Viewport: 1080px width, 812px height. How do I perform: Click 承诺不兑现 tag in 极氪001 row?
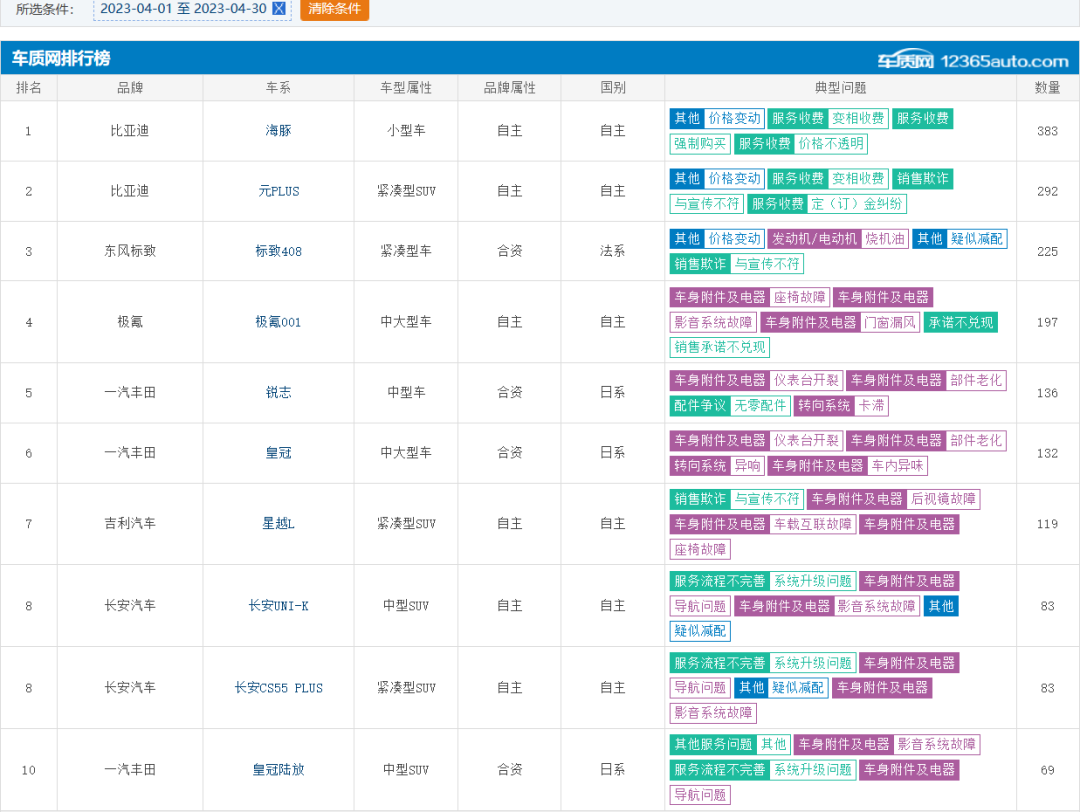point(961,322)
